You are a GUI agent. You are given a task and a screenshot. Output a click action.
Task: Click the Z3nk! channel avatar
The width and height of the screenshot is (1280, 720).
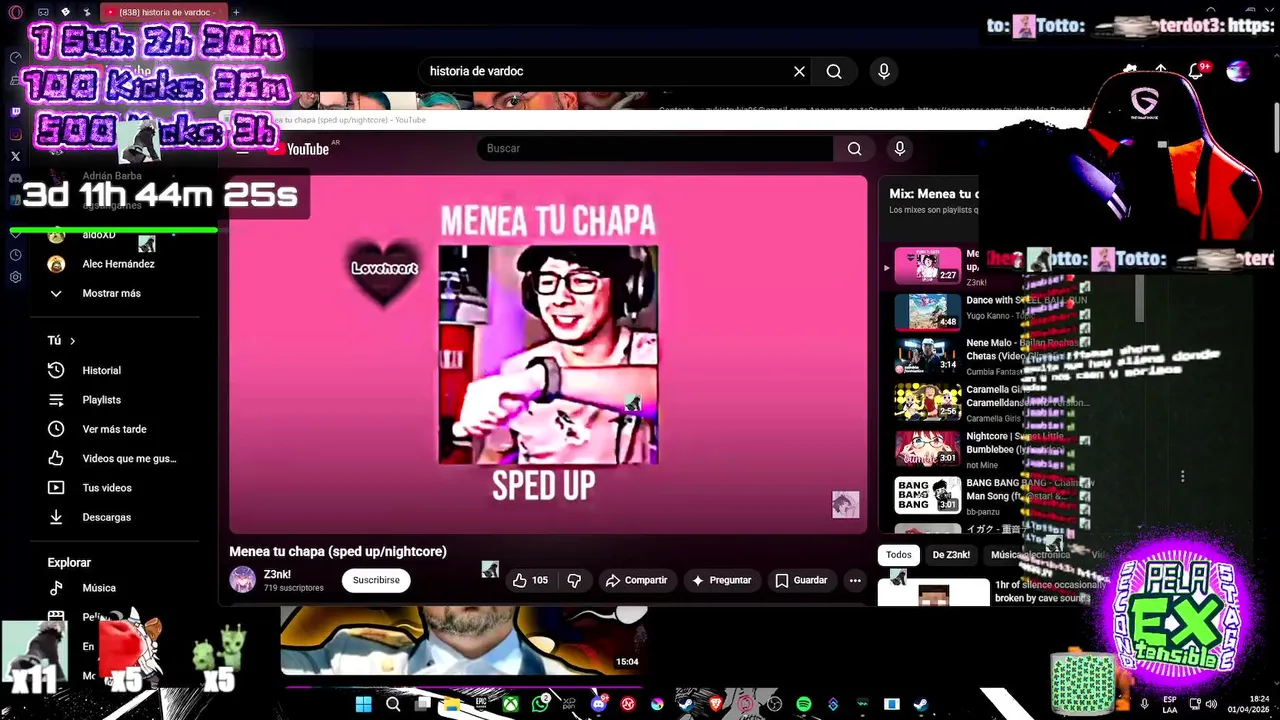point(242,580)
